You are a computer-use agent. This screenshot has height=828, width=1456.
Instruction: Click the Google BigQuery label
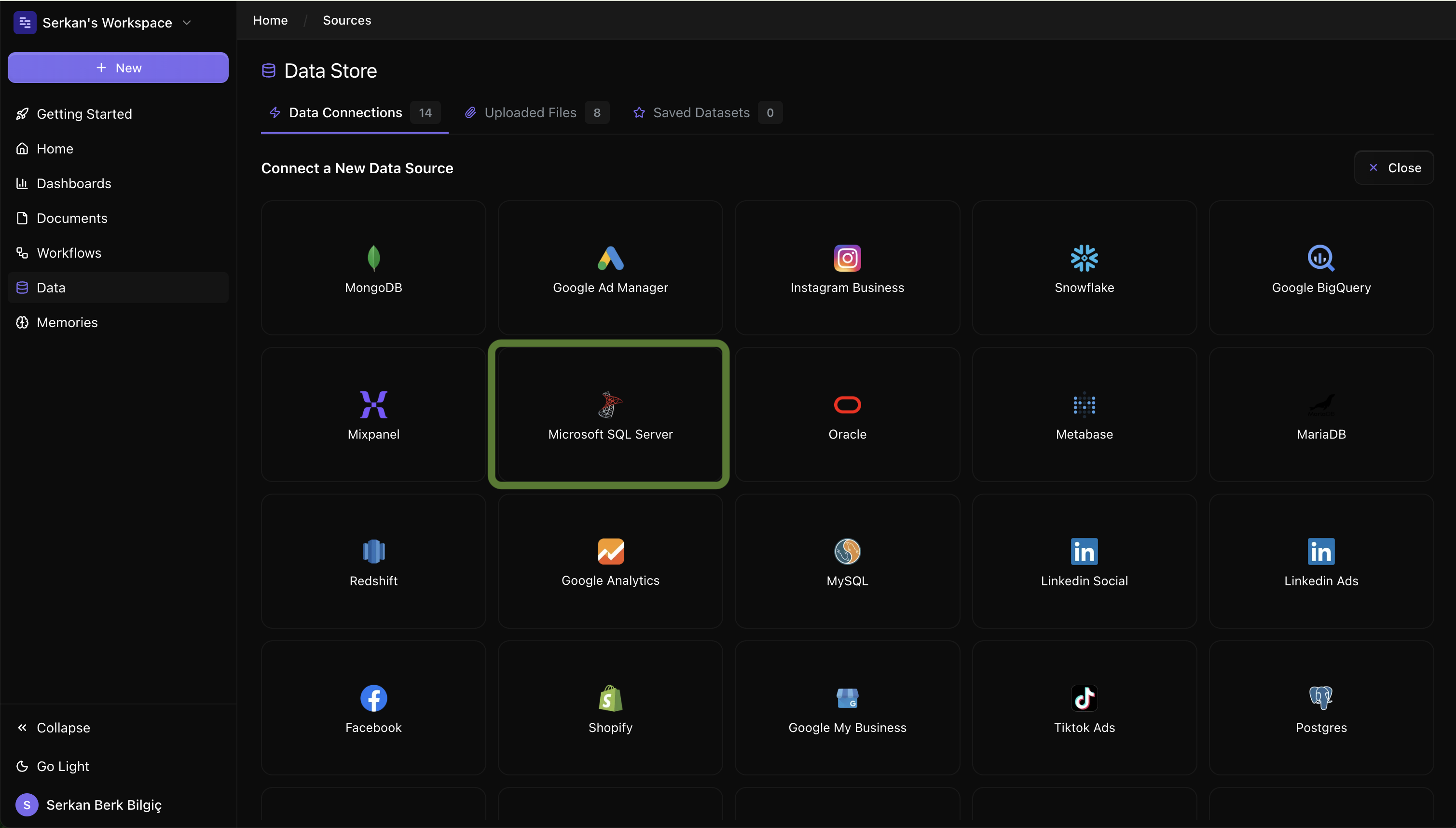[1321, 287]
